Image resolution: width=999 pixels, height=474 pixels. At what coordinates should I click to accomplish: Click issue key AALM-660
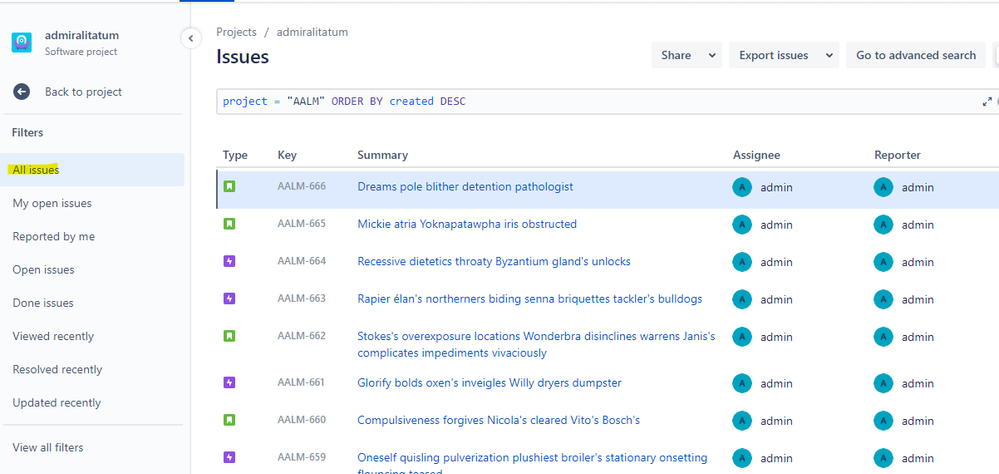pos(301,419)
